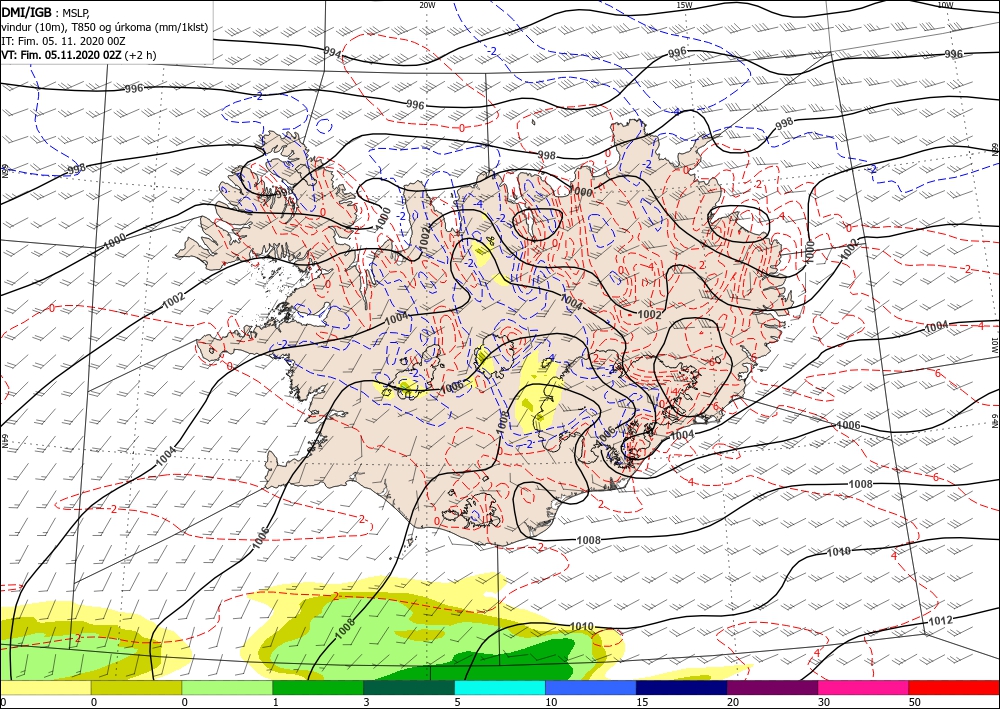Select the medium green 1 mm legend swatch

click(318, 687)
